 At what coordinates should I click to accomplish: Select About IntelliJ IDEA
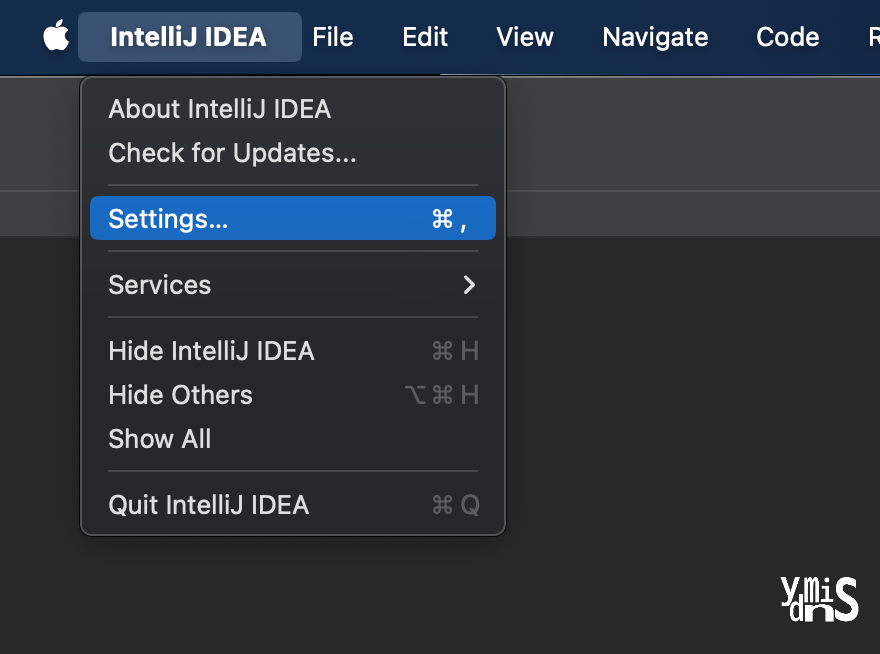coord(219,109)
